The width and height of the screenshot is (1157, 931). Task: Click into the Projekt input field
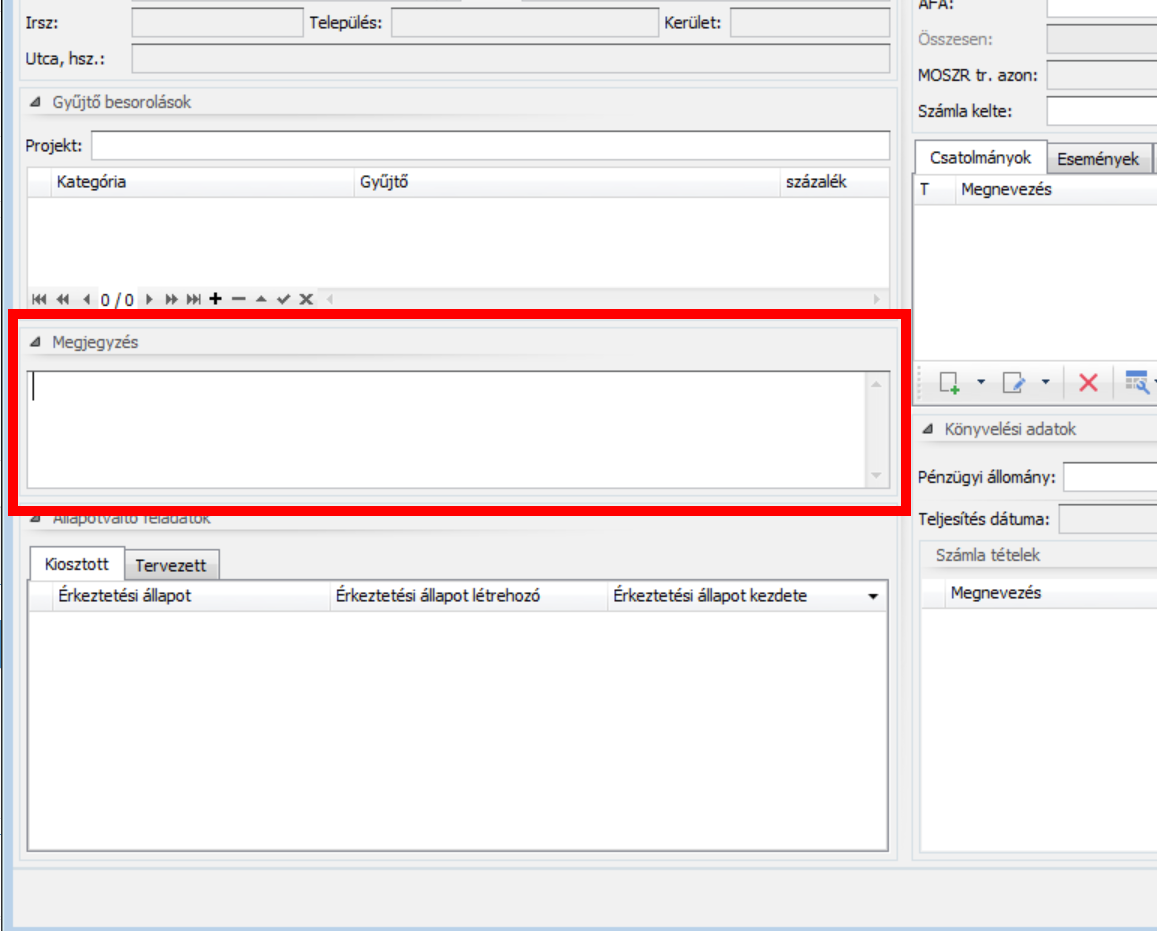(489, 146)
